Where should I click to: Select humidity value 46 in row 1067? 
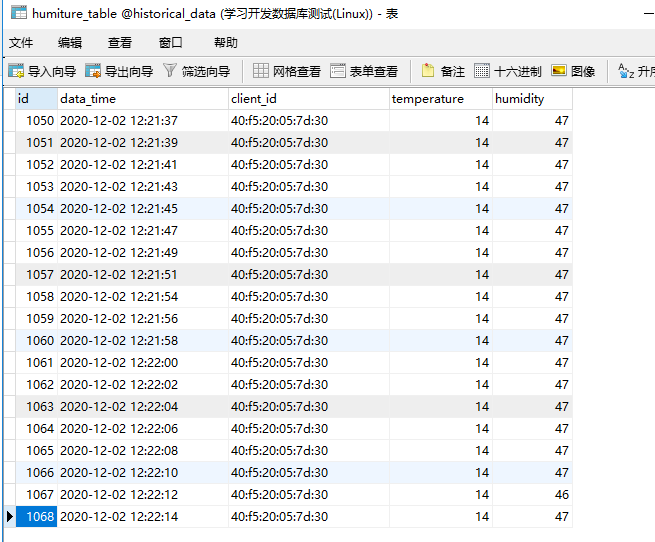click(532, 495)
